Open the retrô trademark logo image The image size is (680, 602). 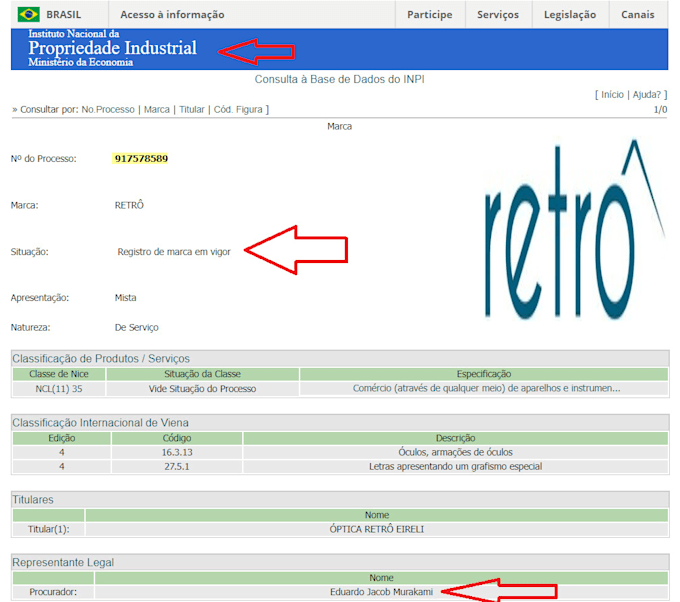[x=575, y=230]
